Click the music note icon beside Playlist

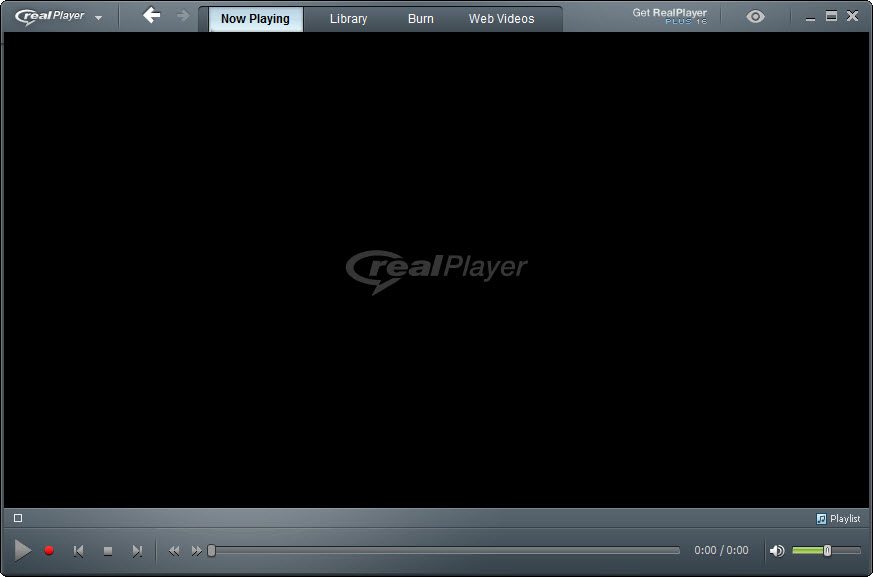coord(821,519)
